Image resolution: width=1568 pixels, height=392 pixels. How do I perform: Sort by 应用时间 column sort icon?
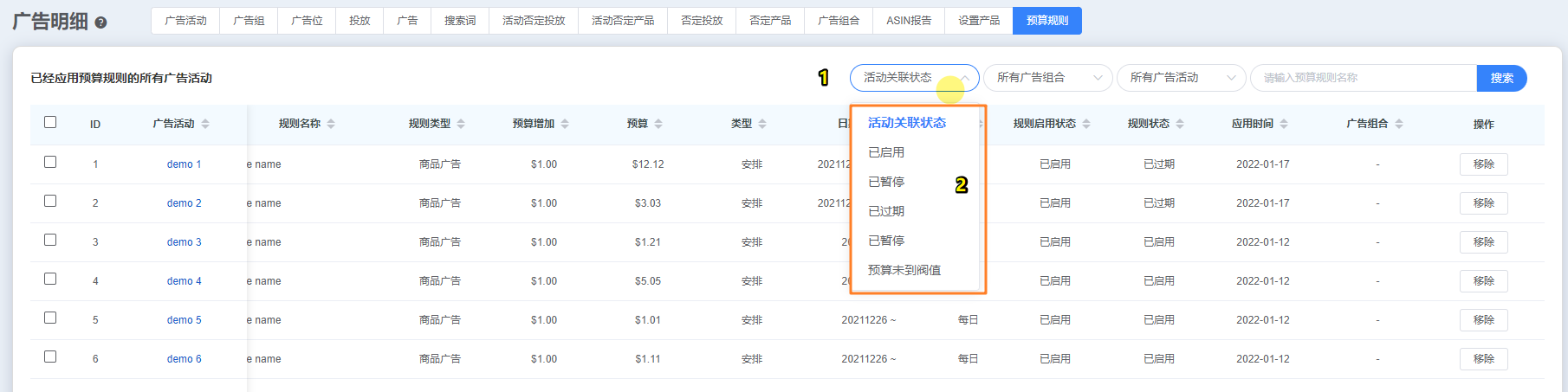[1284, 124]
